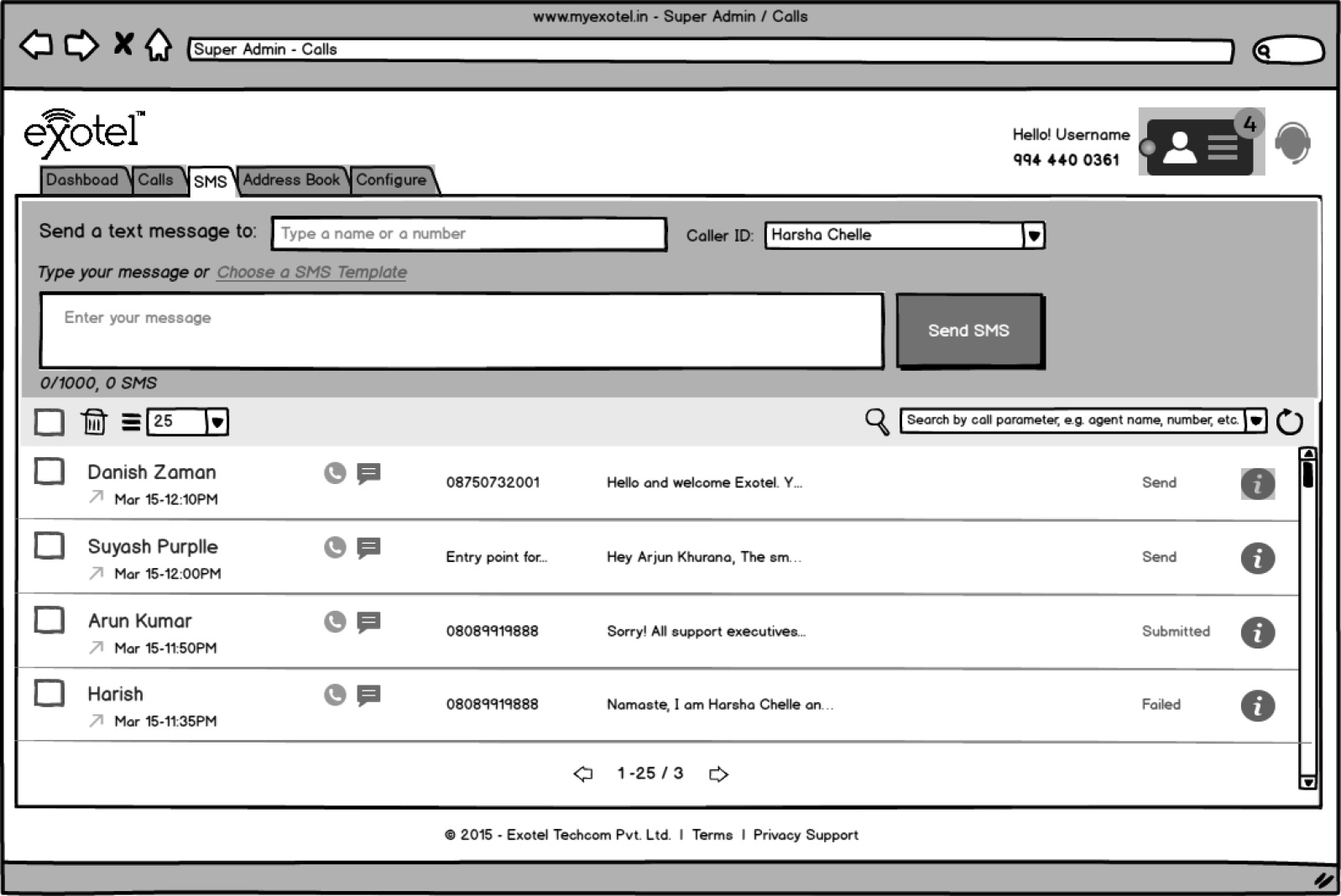This screenshot has width=1341, height=896.
Task: Expand the search field dropdown arrow
Action: point(1256,421)
